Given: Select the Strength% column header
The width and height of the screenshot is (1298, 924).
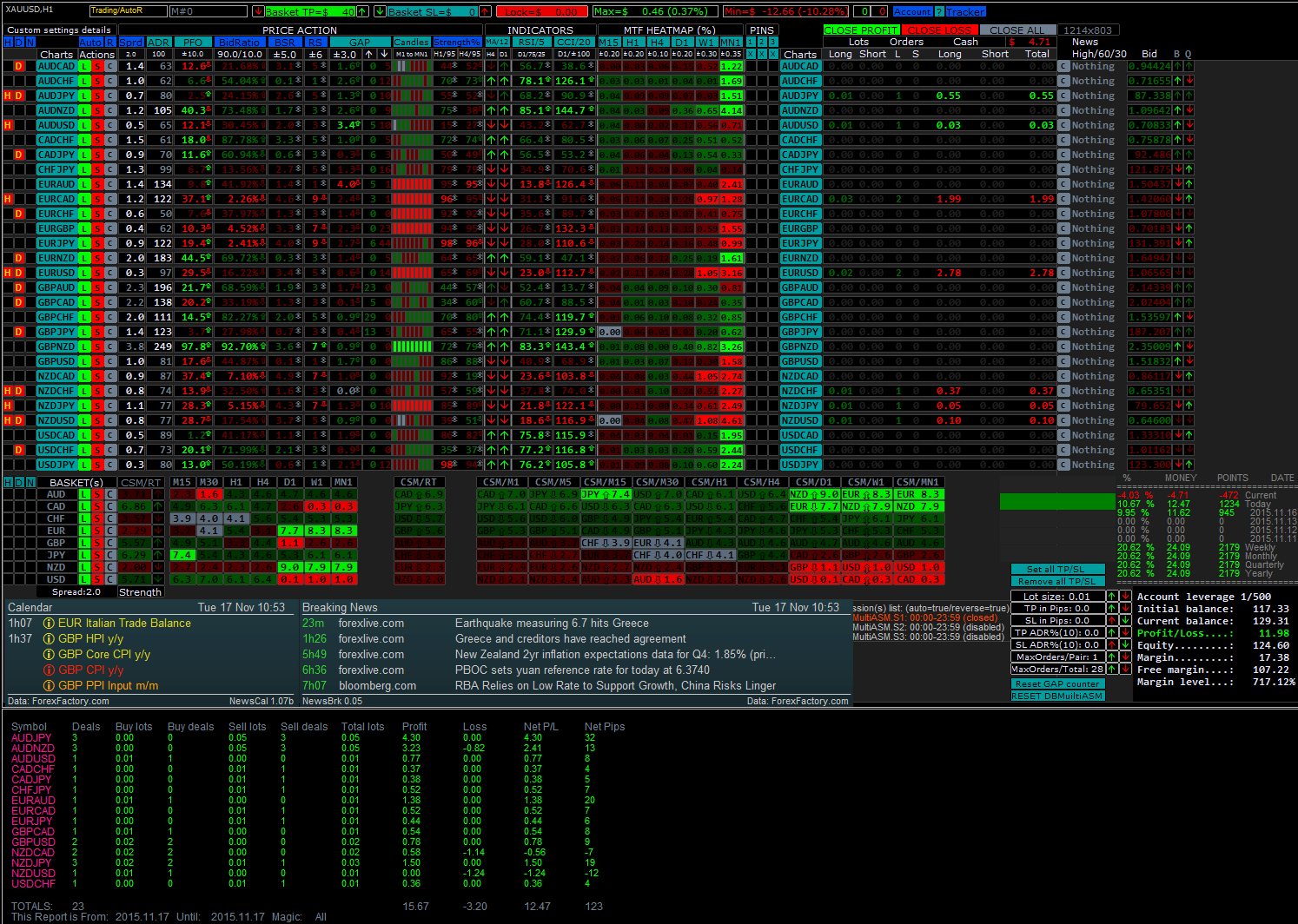Looking at the screenshot, I should click(x=457, y=42).
